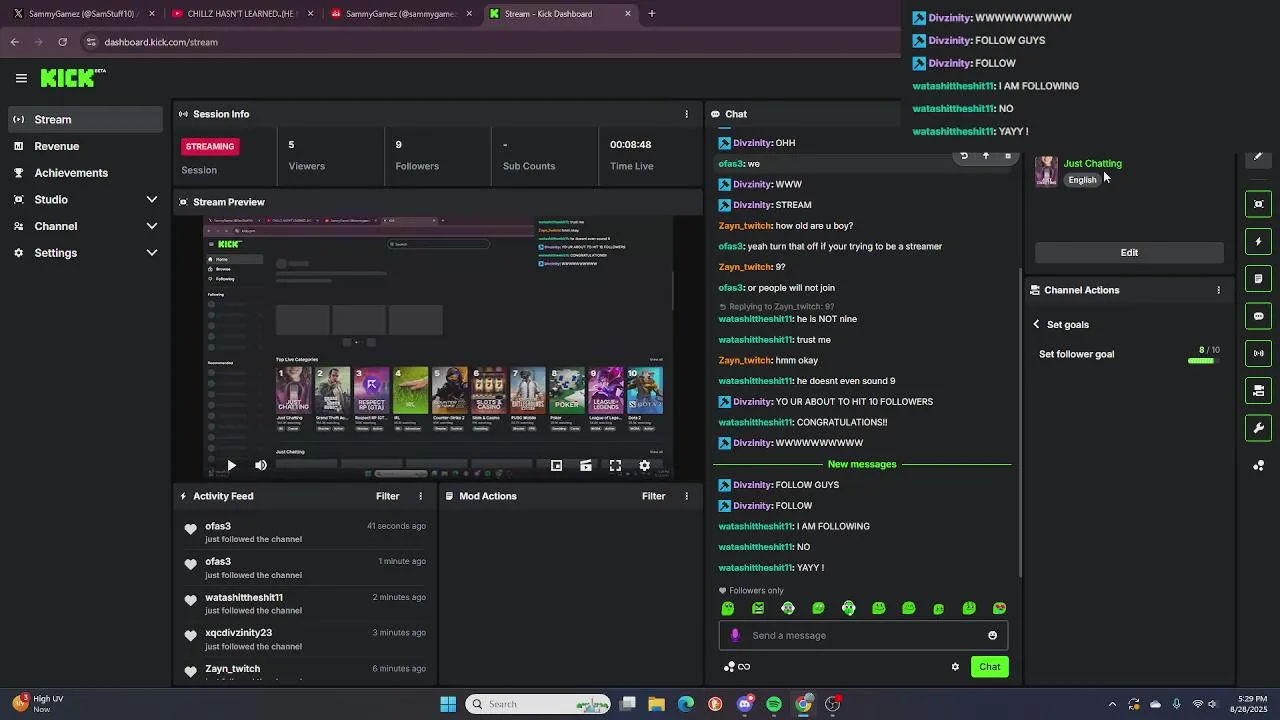The width and height of the screenshot is (1280, 720).
Task: Open Channel Actions three-dot menu
Action: pos(1218,290)
